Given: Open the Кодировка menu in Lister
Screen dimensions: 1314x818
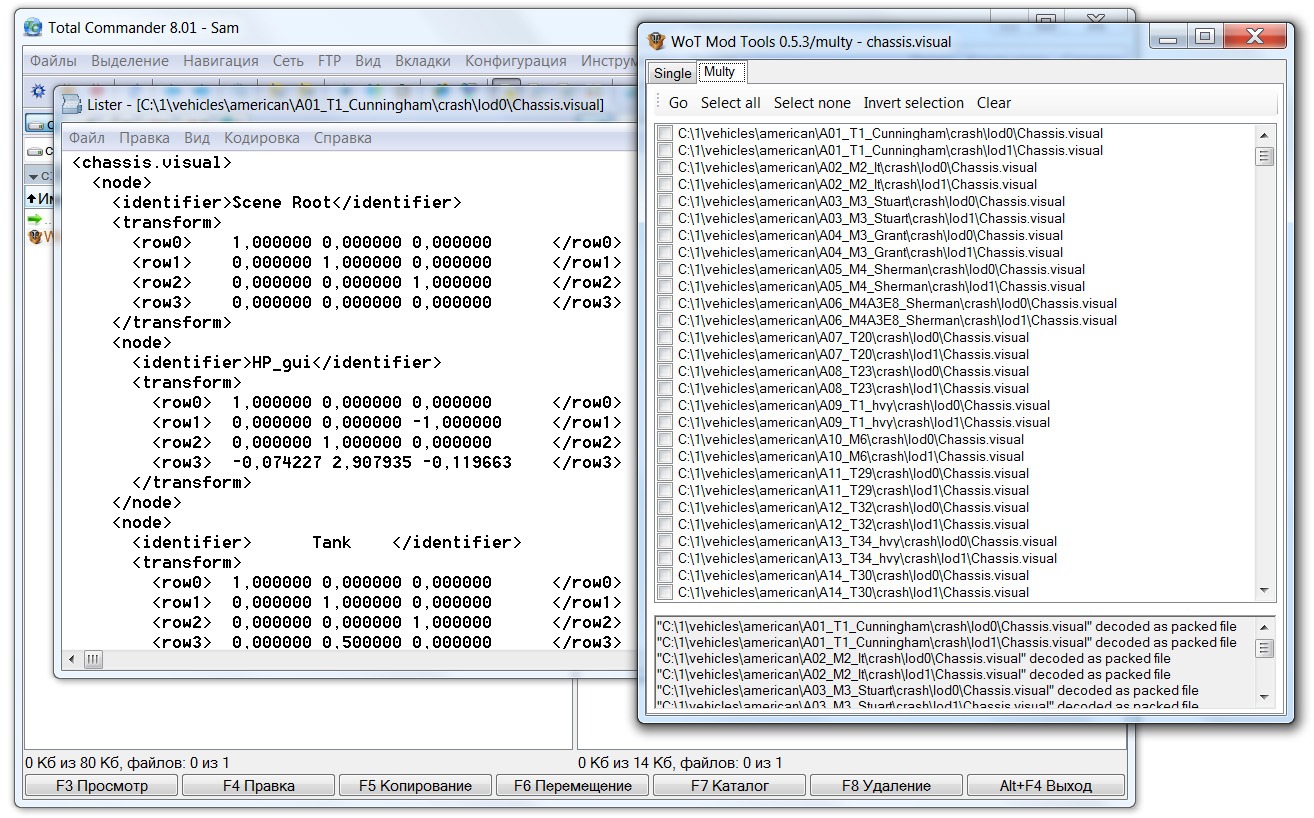Looking at the screenshot, I should point(261,138).
